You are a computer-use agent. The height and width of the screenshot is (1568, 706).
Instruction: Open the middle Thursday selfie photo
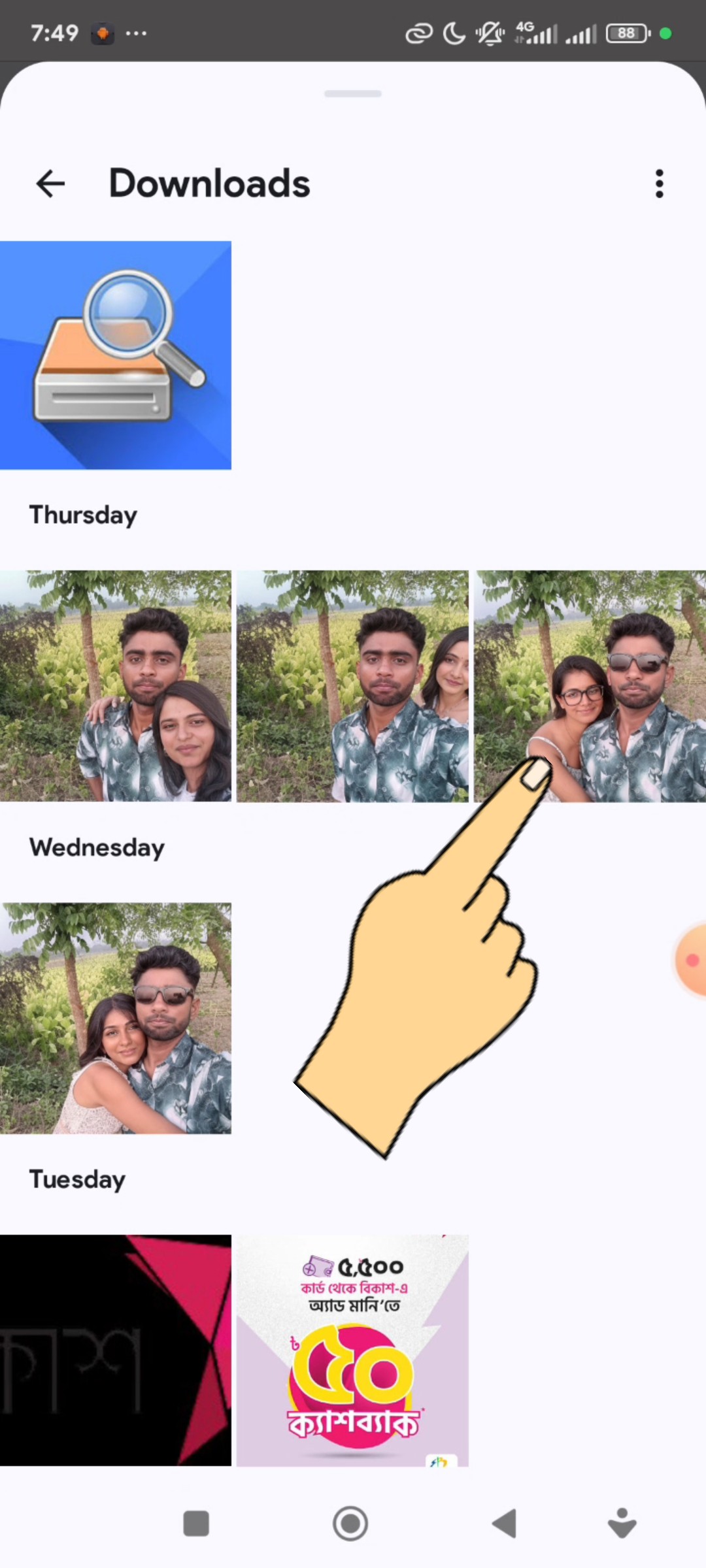pos(352,686)
